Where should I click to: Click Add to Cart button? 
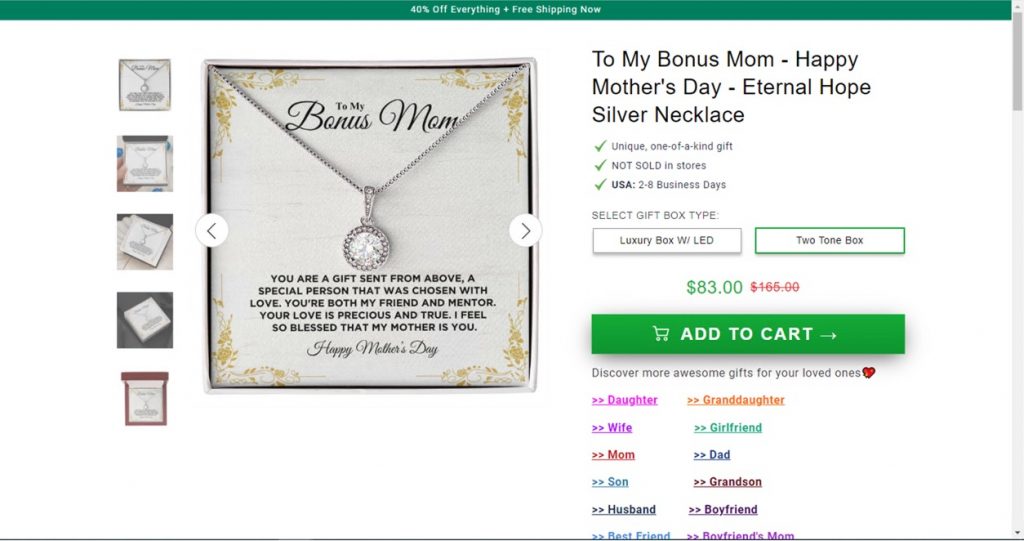[x=748, y=334]
